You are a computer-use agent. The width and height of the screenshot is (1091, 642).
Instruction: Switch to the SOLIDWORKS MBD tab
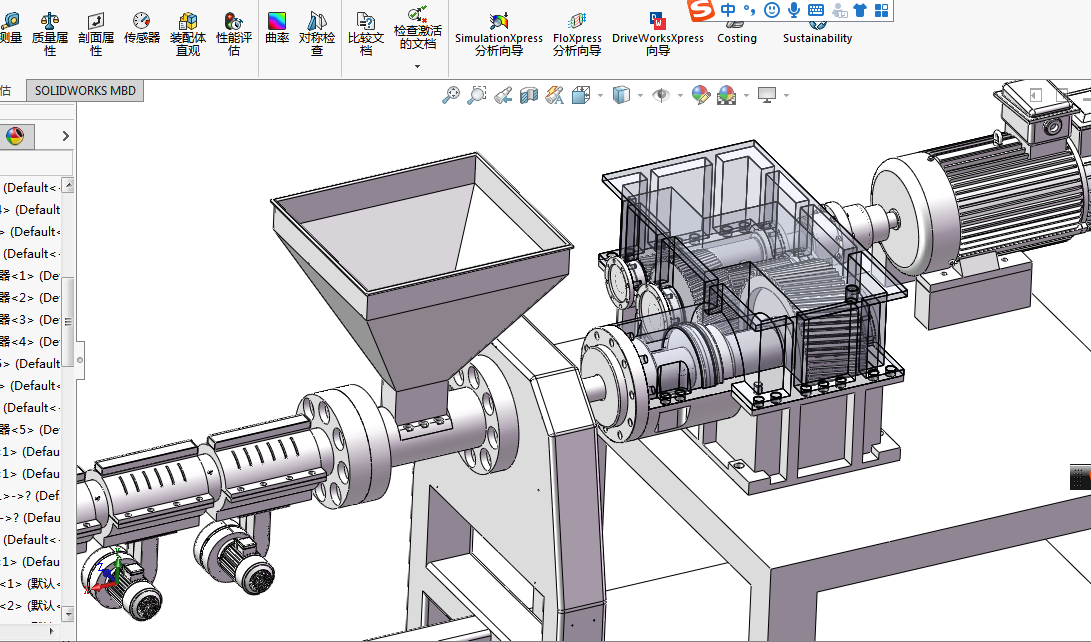click(85, 90)
